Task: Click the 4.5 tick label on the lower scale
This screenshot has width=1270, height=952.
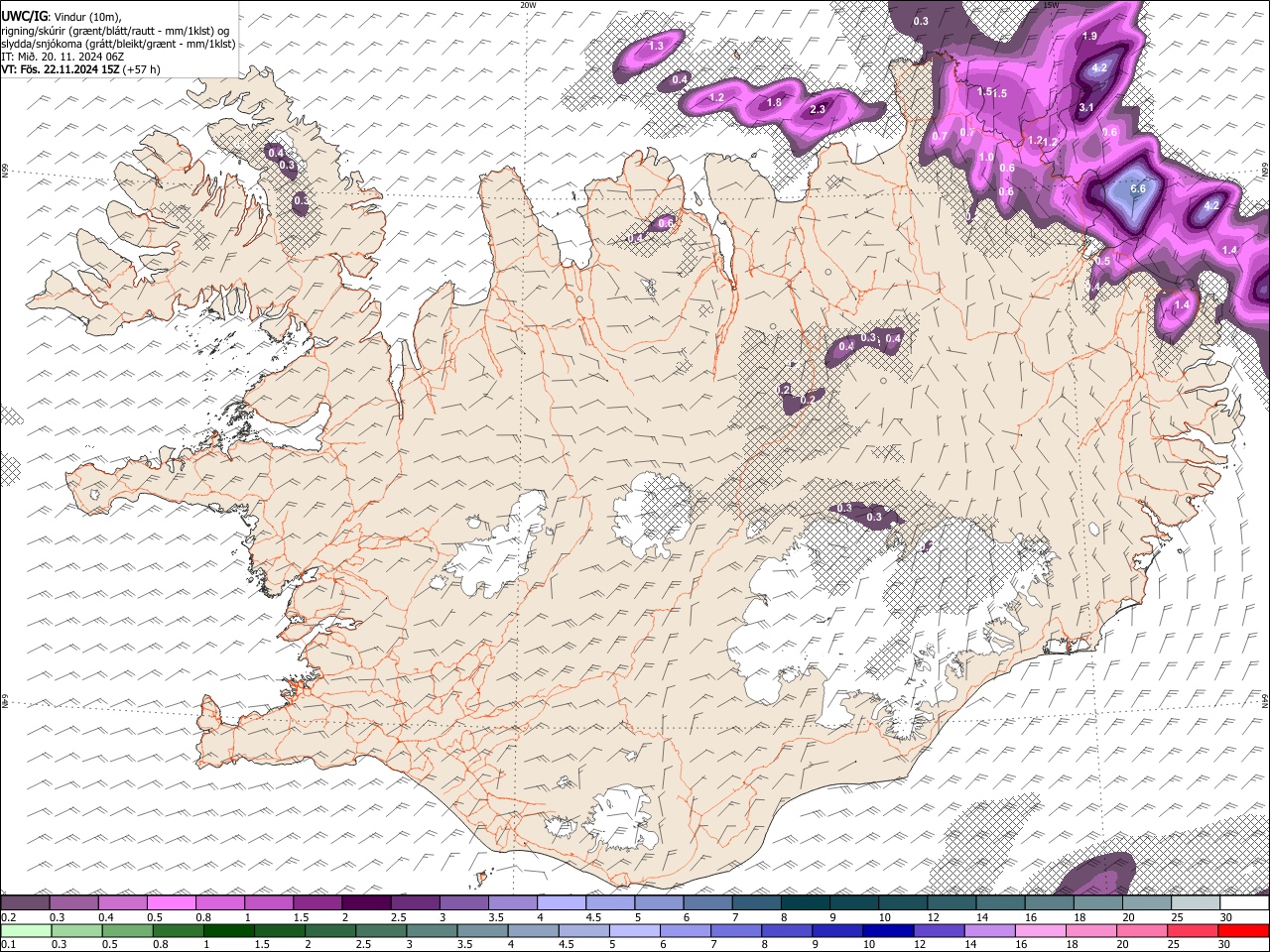Action: tap(565, 944)
